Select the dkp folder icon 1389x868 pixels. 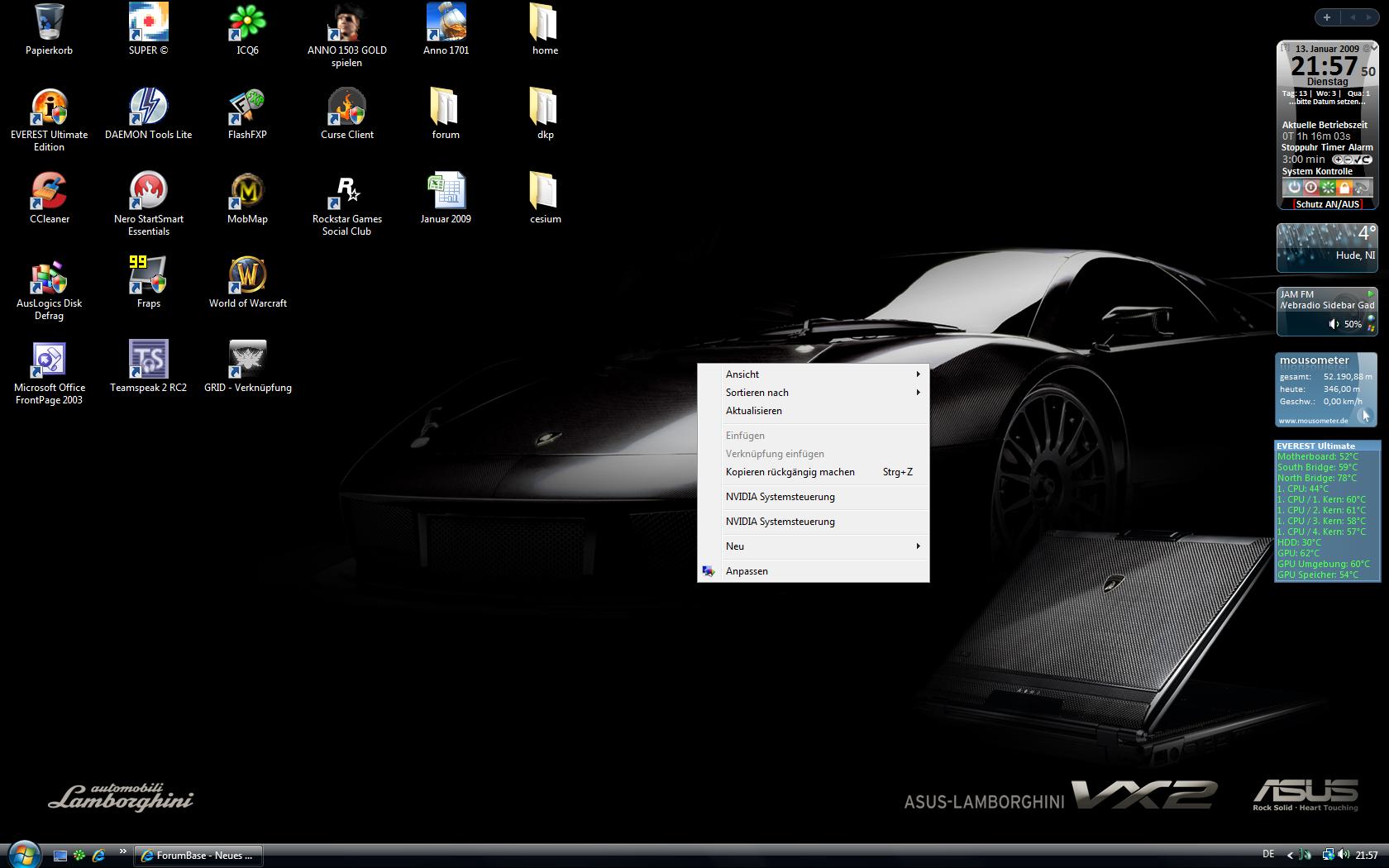click(545, 114)
